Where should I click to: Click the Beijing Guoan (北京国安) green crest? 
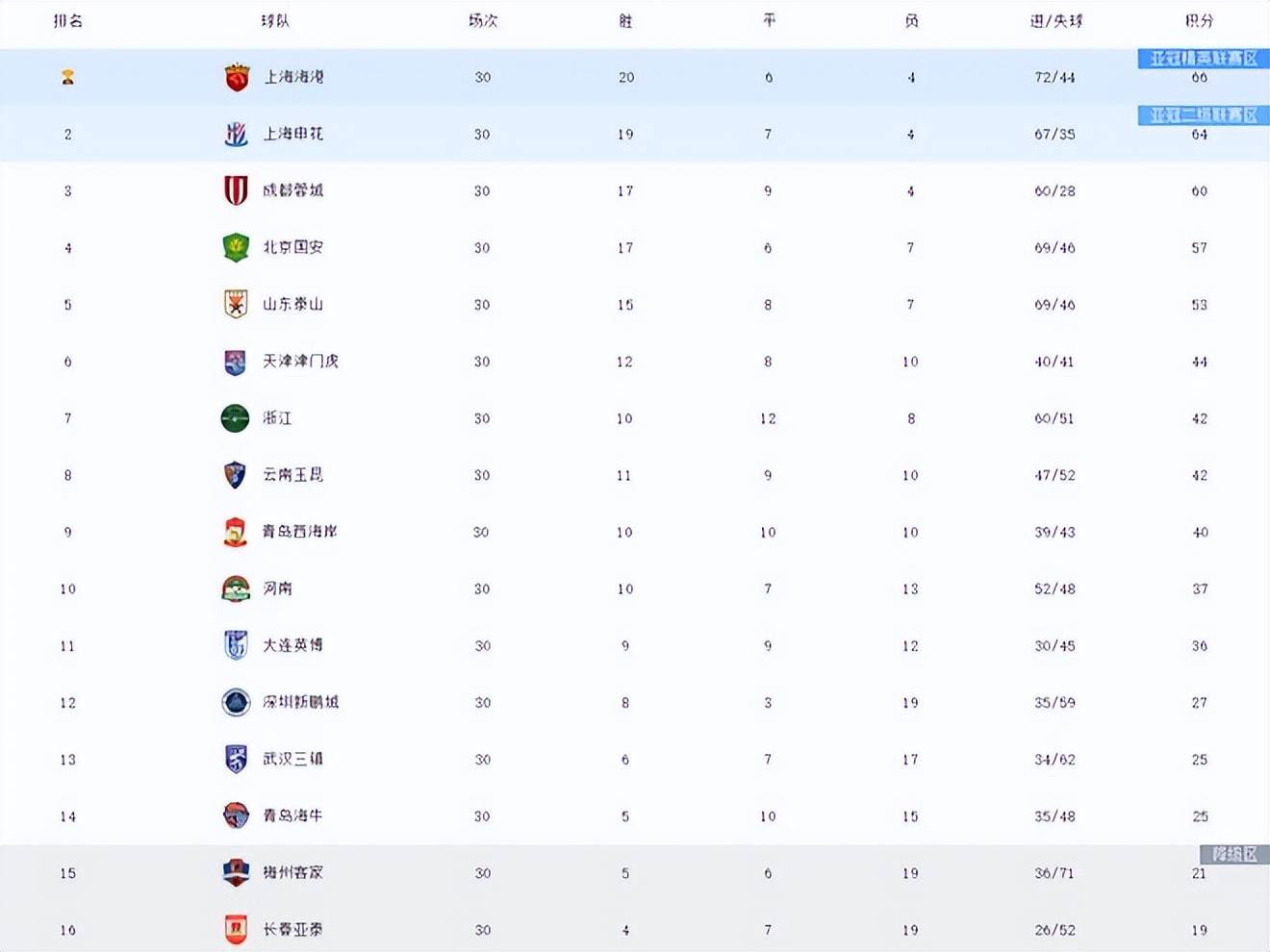(x=236, y=247)
